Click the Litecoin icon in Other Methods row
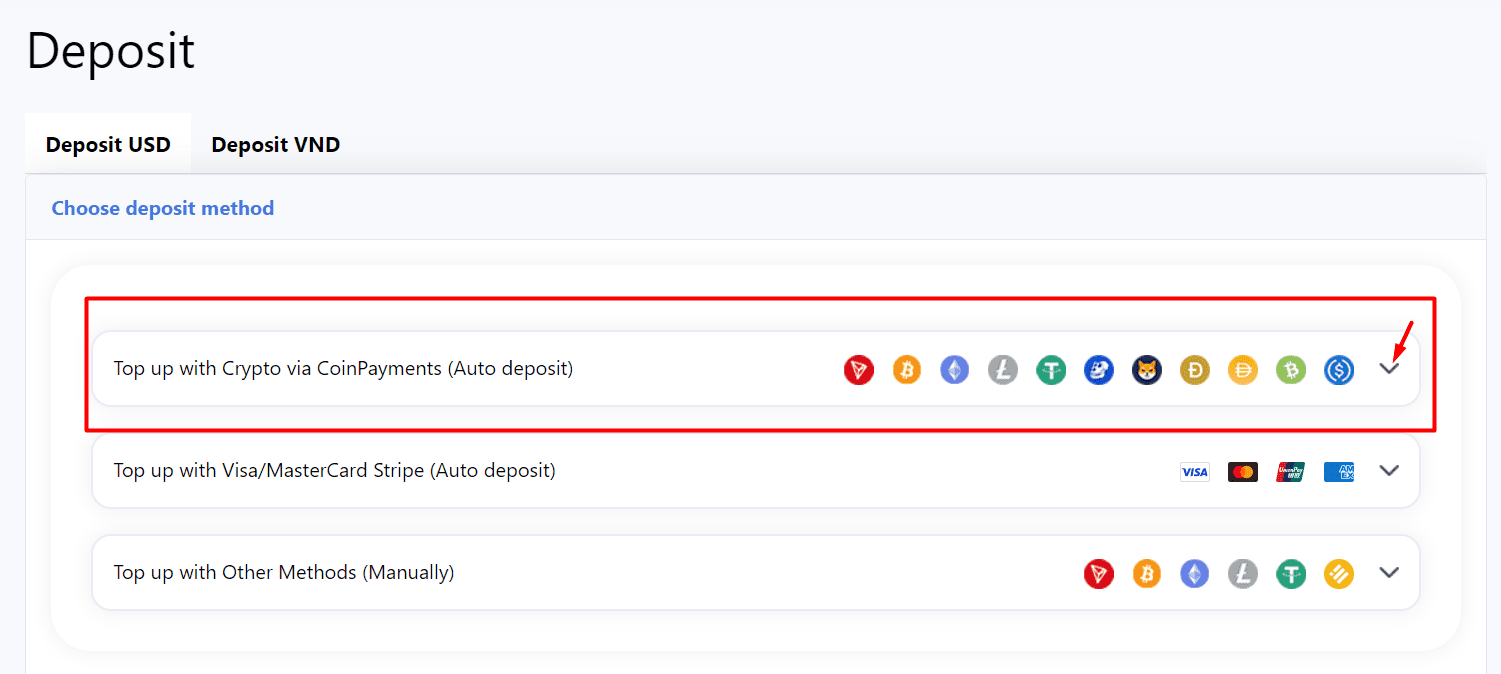Screen dimensions: 1501x674 tap(1242, 574)
